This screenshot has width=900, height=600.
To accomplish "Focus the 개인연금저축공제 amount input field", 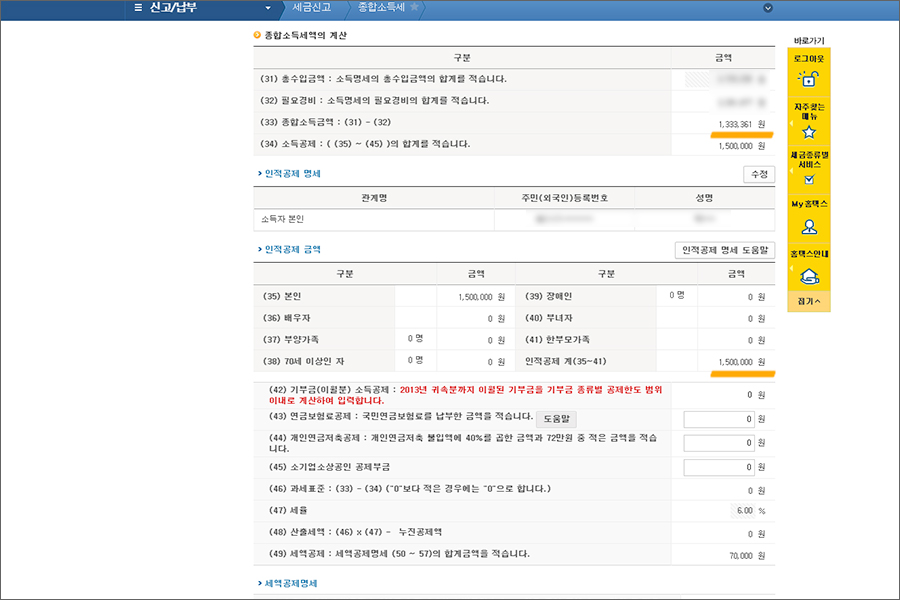I will [x=719, y=443].
